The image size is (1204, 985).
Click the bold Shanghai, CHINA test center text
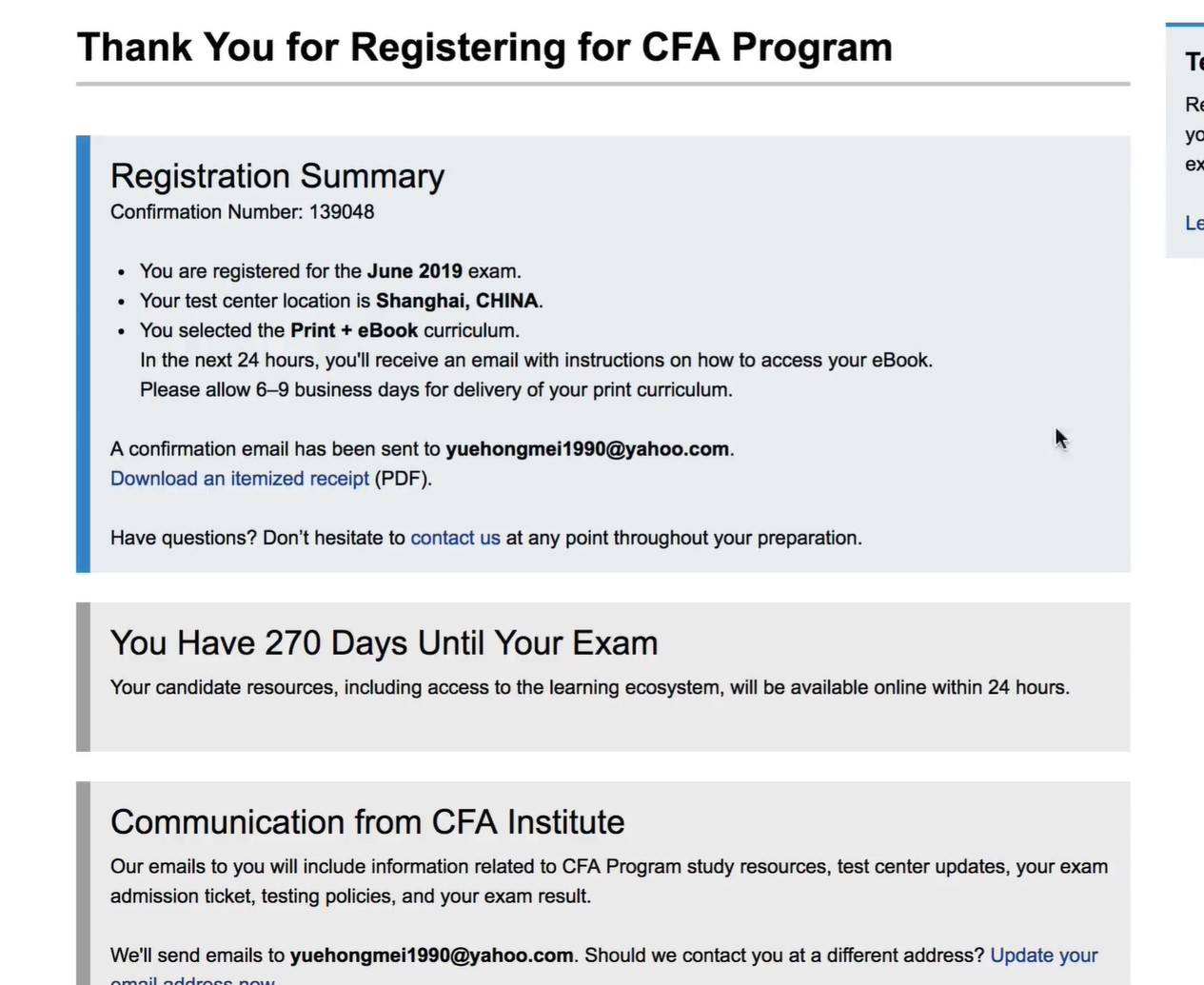457,301
